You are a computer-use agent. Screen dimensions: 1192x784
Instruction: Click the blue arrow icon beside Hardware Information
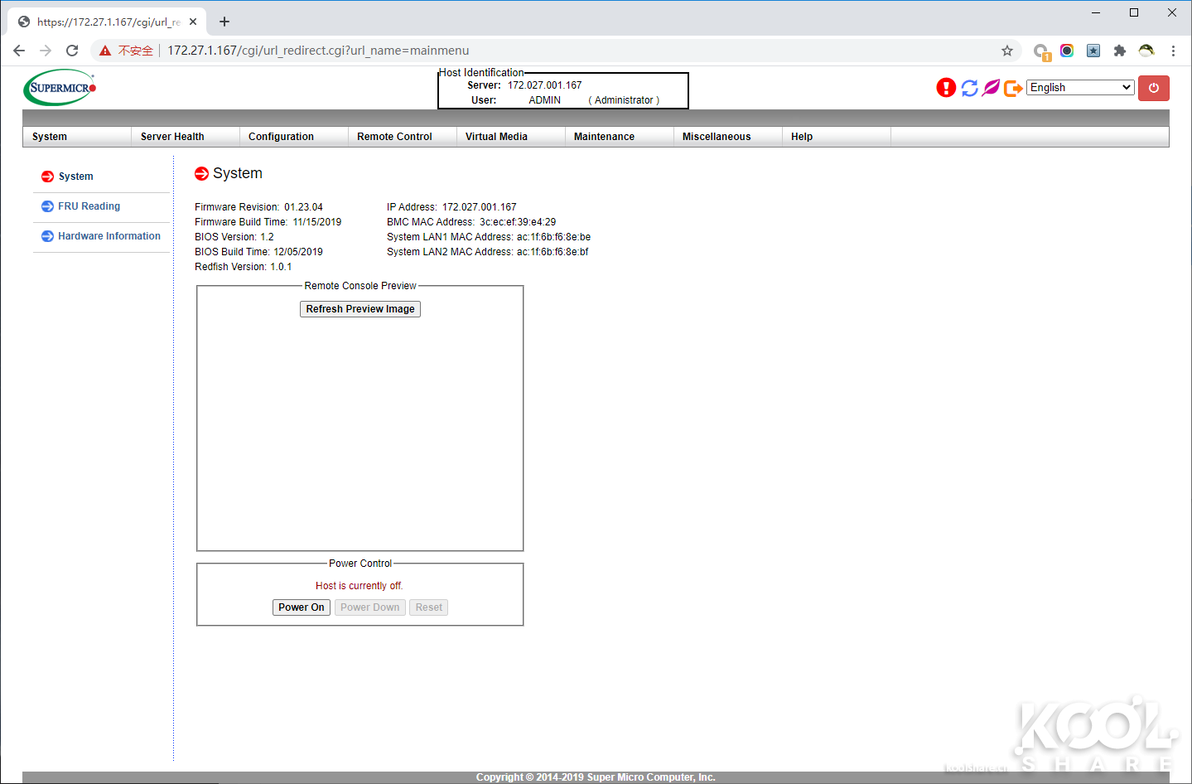tap(47, 236)
